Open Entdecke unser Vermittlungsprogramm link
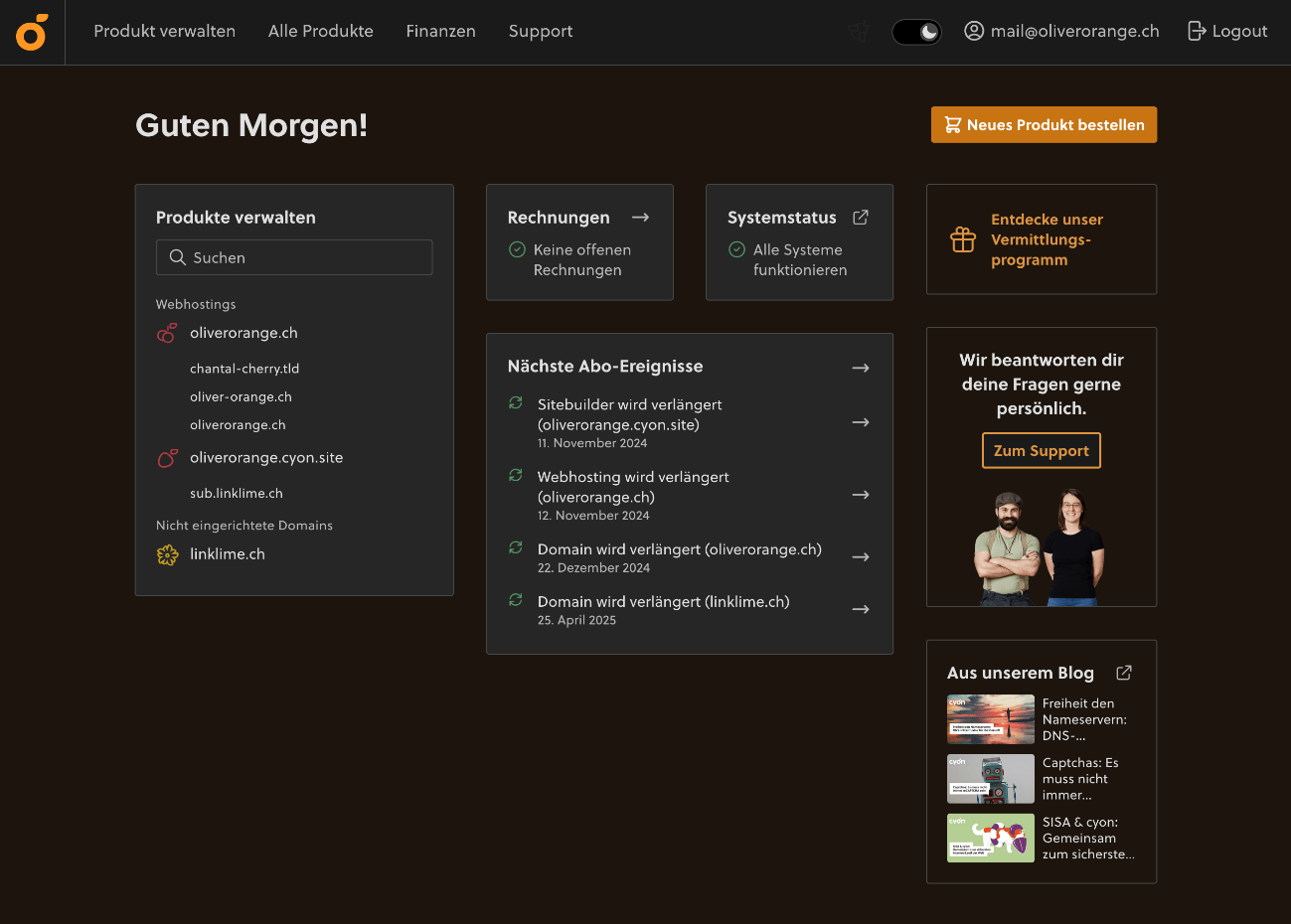This screenshot has height=924, width=1291. point(1048,239)
